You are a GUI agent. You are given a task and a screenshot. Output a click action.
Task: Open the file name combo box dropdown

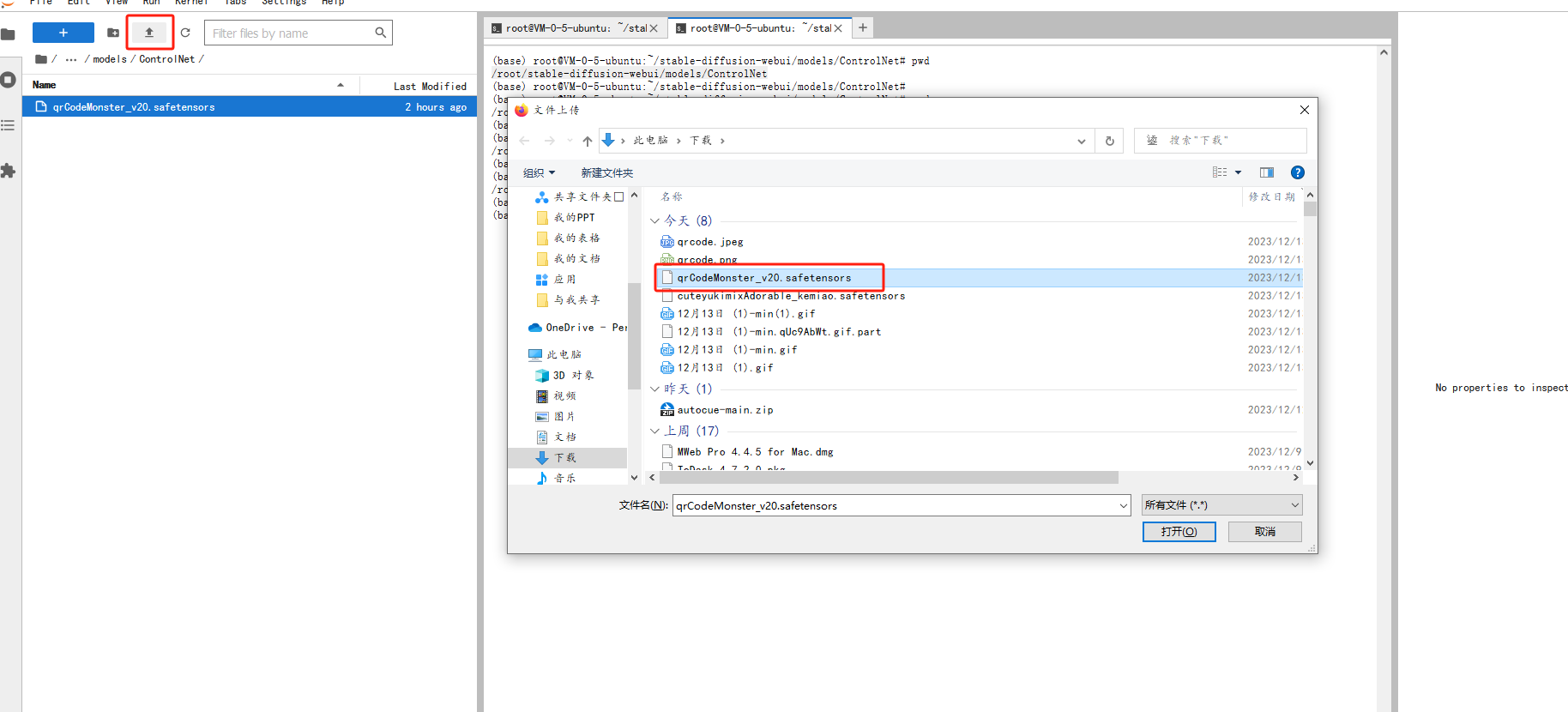[1123, 505]
